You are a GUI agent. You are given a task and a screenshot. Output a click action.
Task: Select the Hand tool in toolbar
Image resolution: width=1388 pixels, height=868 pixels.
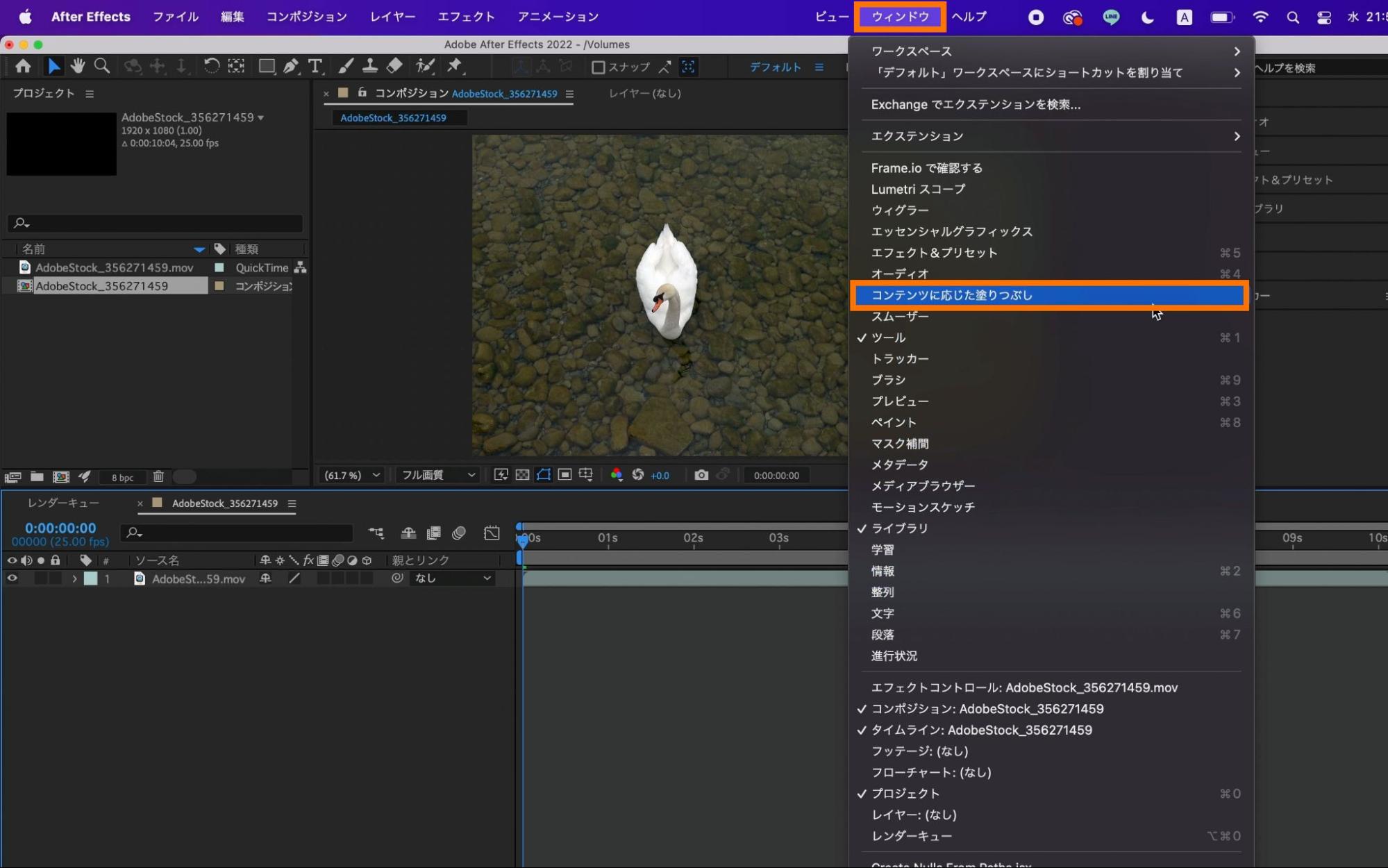tap(77, 66)
